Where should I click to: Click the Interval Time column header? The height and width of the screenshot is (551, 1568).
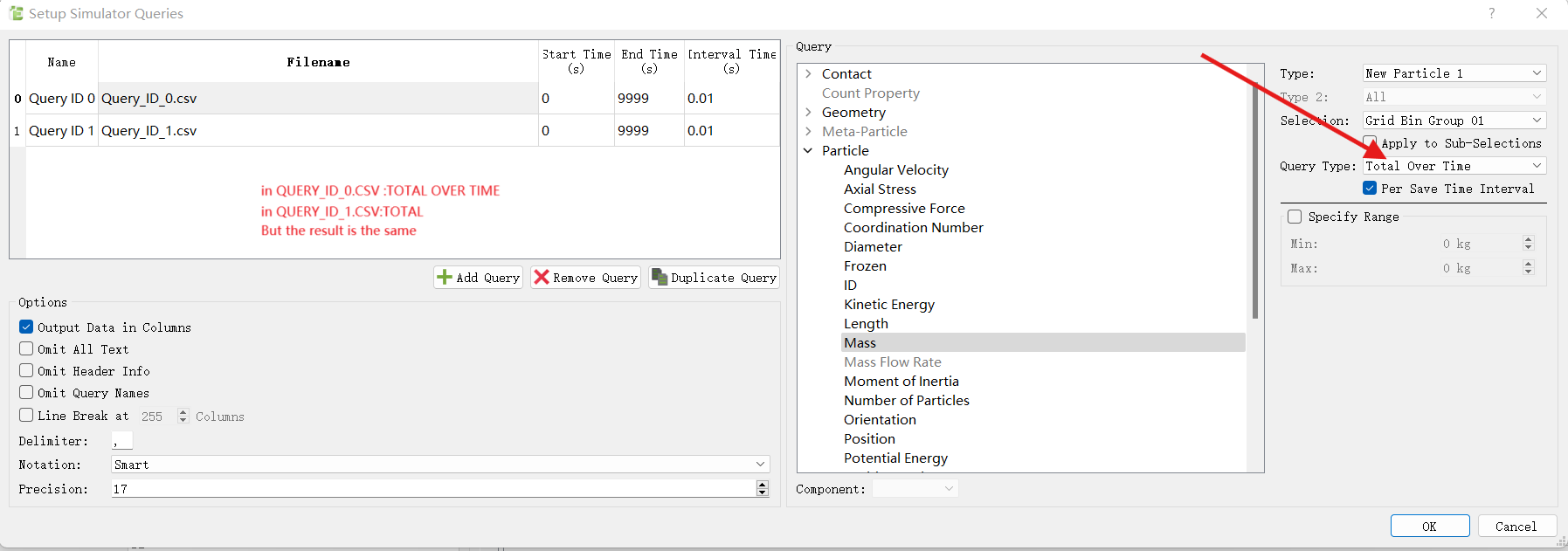pyautogui.click(x=732, y=62)
